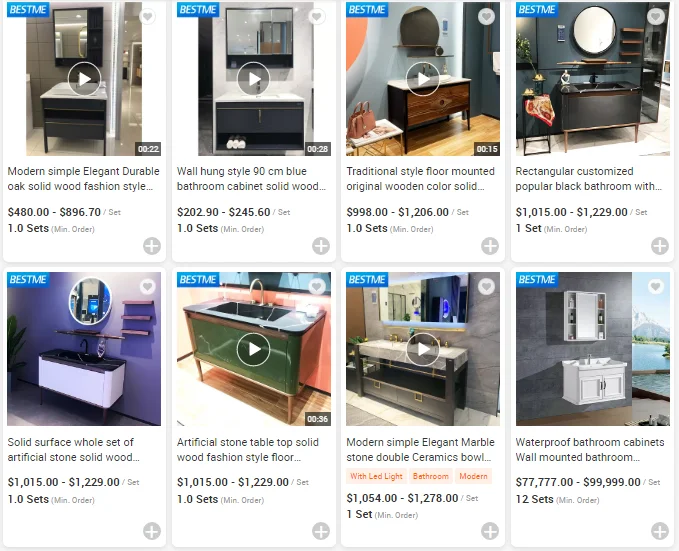Toggle heart on Wall hung 90 cm blue cabinet

317,16
